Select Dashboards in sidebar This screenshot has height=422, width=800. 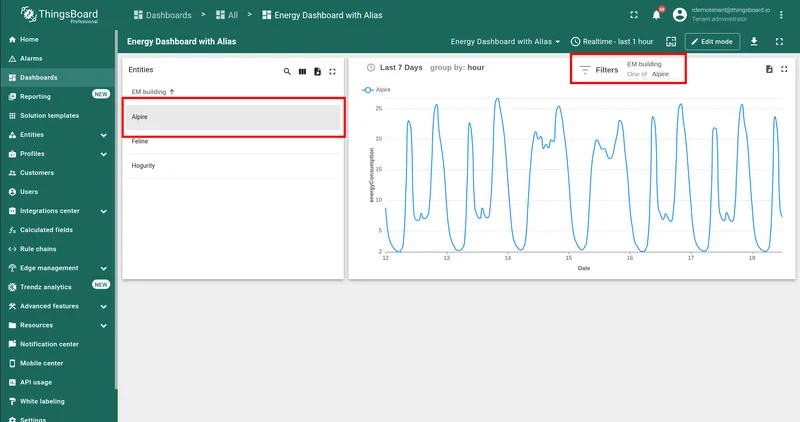point(58,78)
